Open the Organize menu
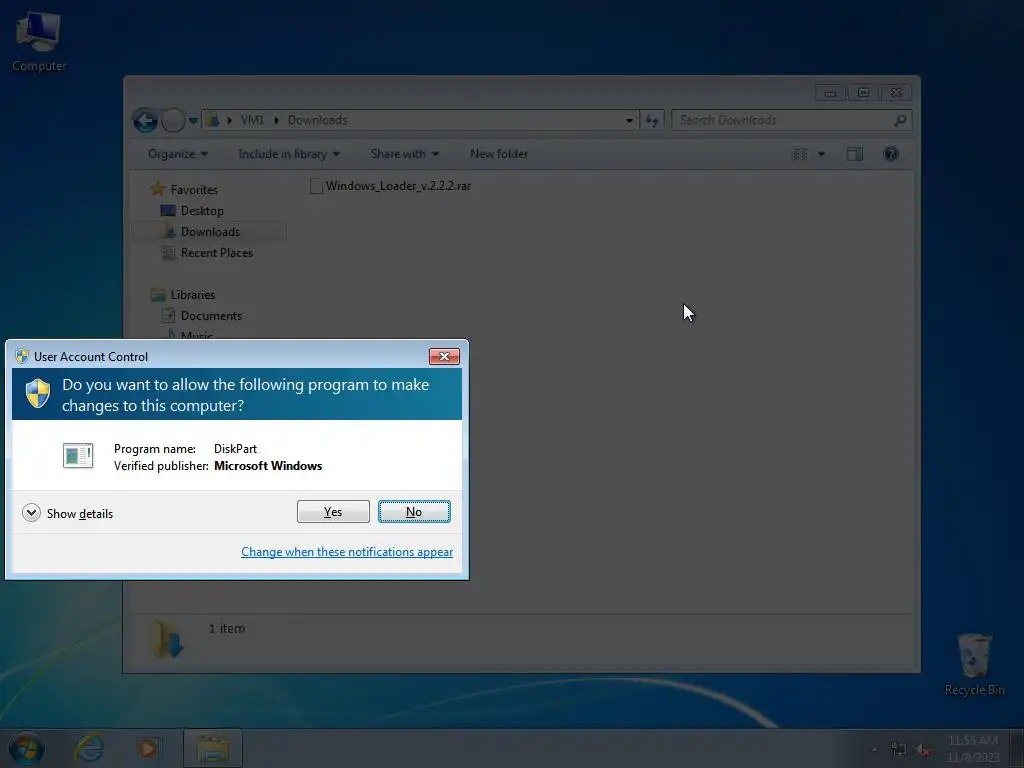The image size is (1024, 768). point(178,154)
